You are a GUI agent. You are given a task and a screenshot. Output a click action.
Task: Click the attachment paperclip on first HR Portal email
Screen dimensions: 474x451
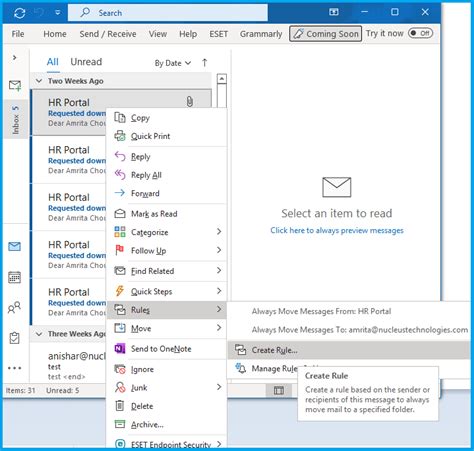[190, 102]
